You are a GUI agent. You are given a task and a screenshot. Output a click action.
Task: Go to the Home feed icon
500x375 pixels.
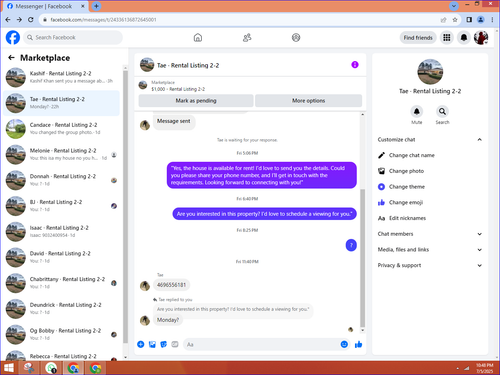pyautogui.click(x=198, y=38)
